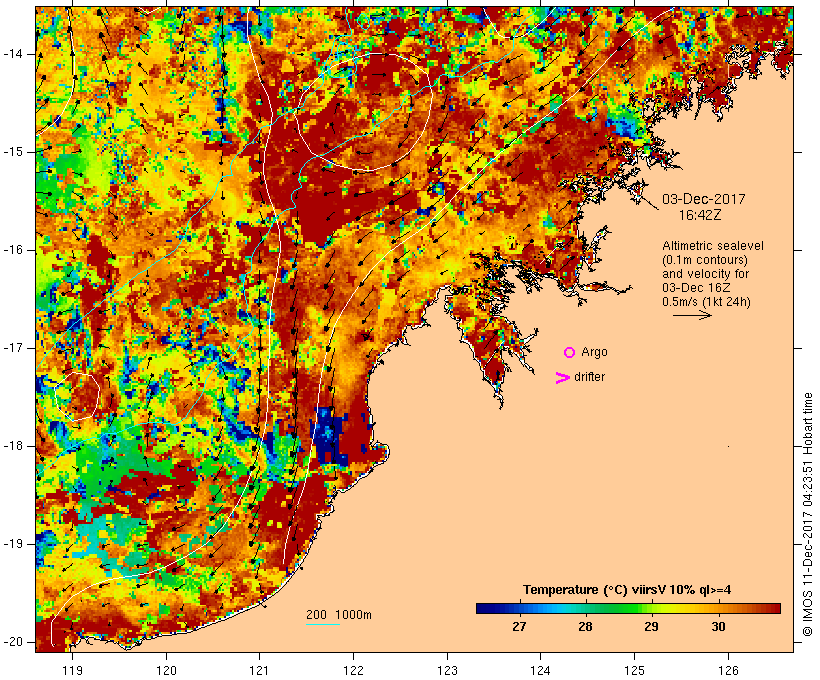Click latitude axis label -14
The image size is (820, 680).
coord(13,54)
